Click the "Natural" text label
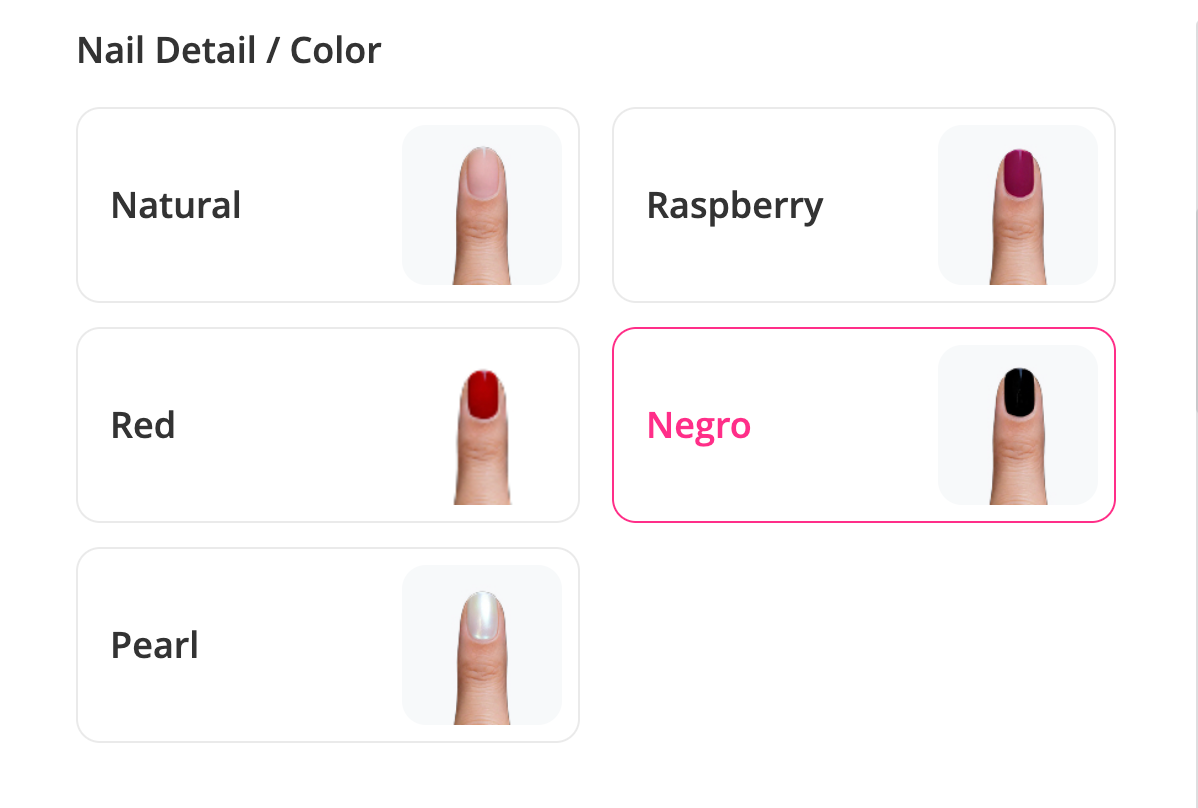 point(176,205)
